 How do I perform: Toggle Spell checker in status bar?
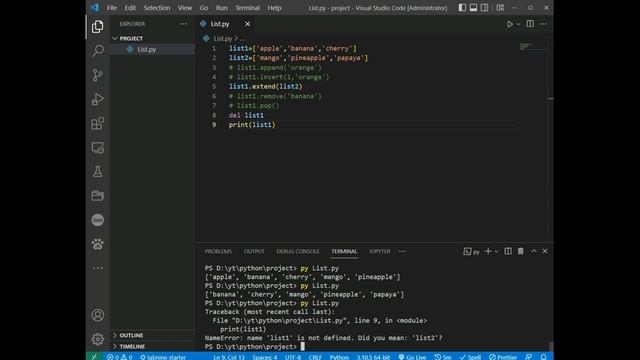pyautogui.click(x=470, y=357)
